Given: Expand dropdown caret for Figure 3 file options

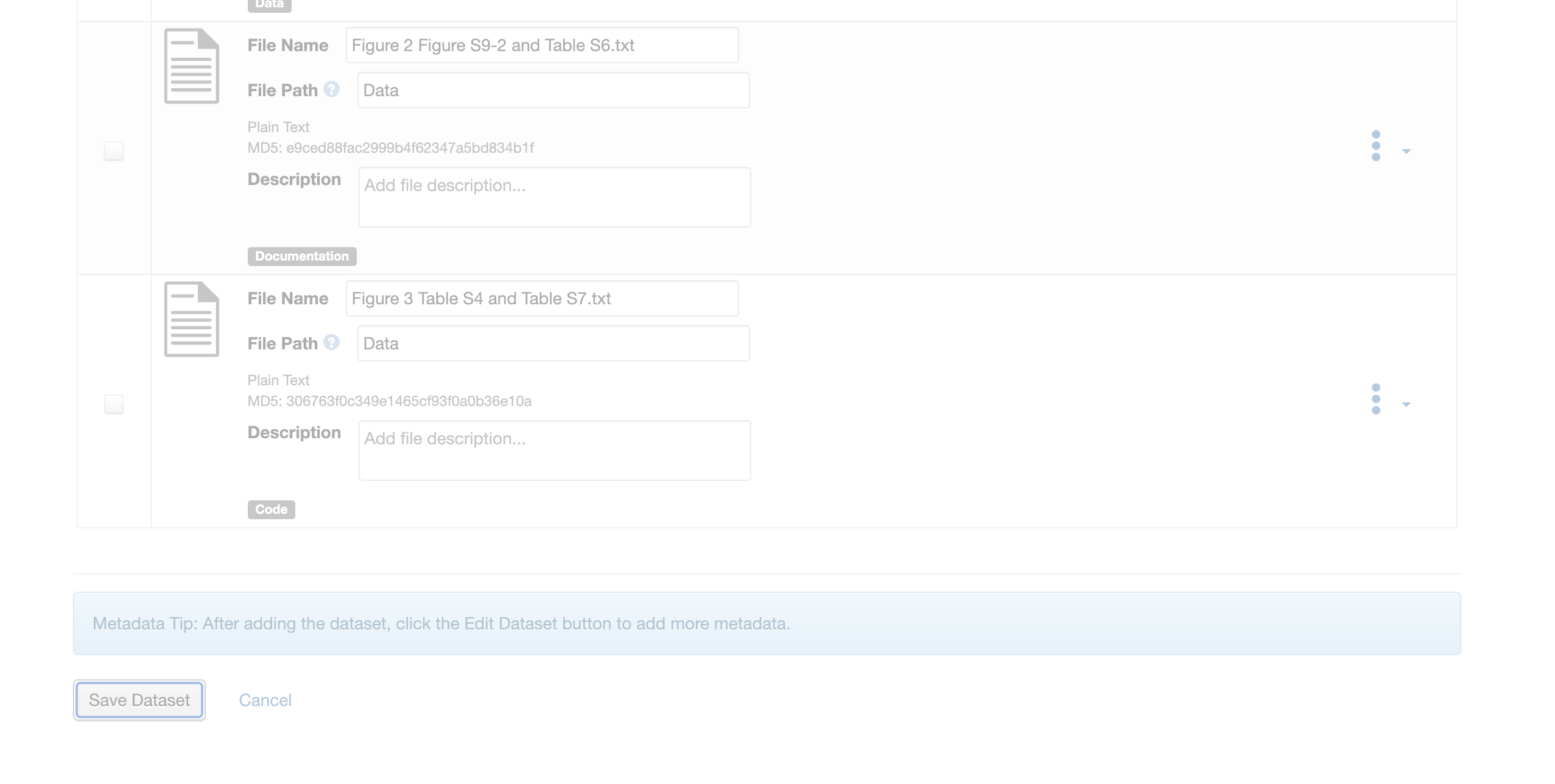Looking at the screenshot, I should pyautogui.click(x=1406, y=404).
